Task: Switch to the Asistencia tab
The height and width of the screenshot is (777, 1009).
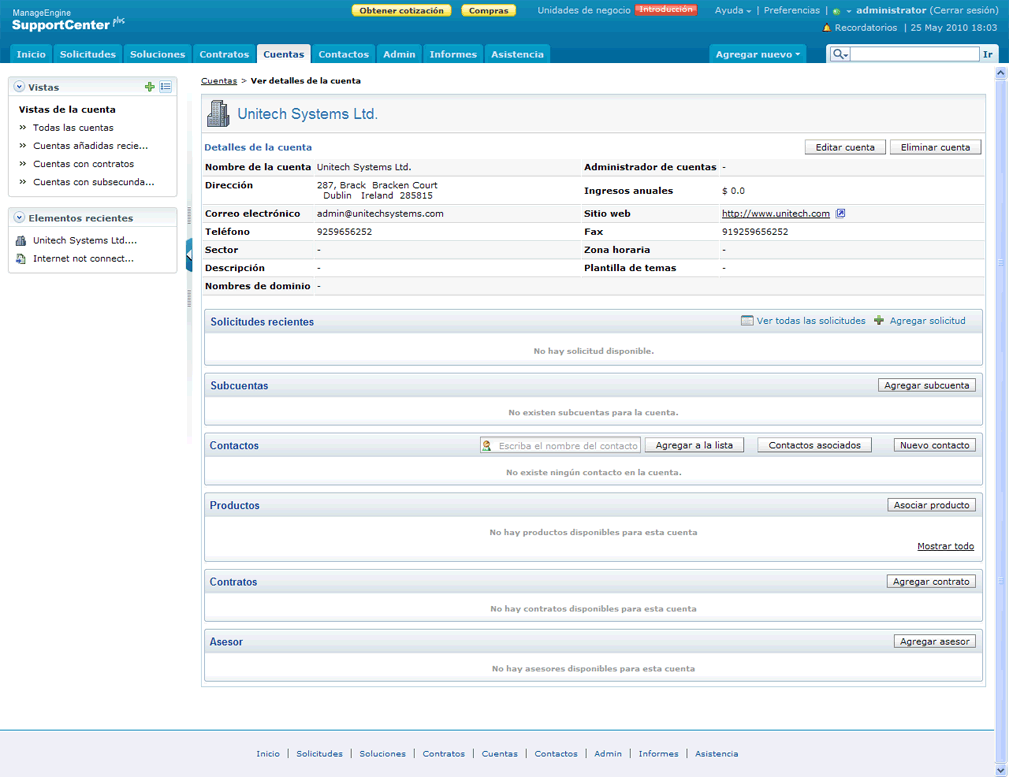Action: [517, 54]
